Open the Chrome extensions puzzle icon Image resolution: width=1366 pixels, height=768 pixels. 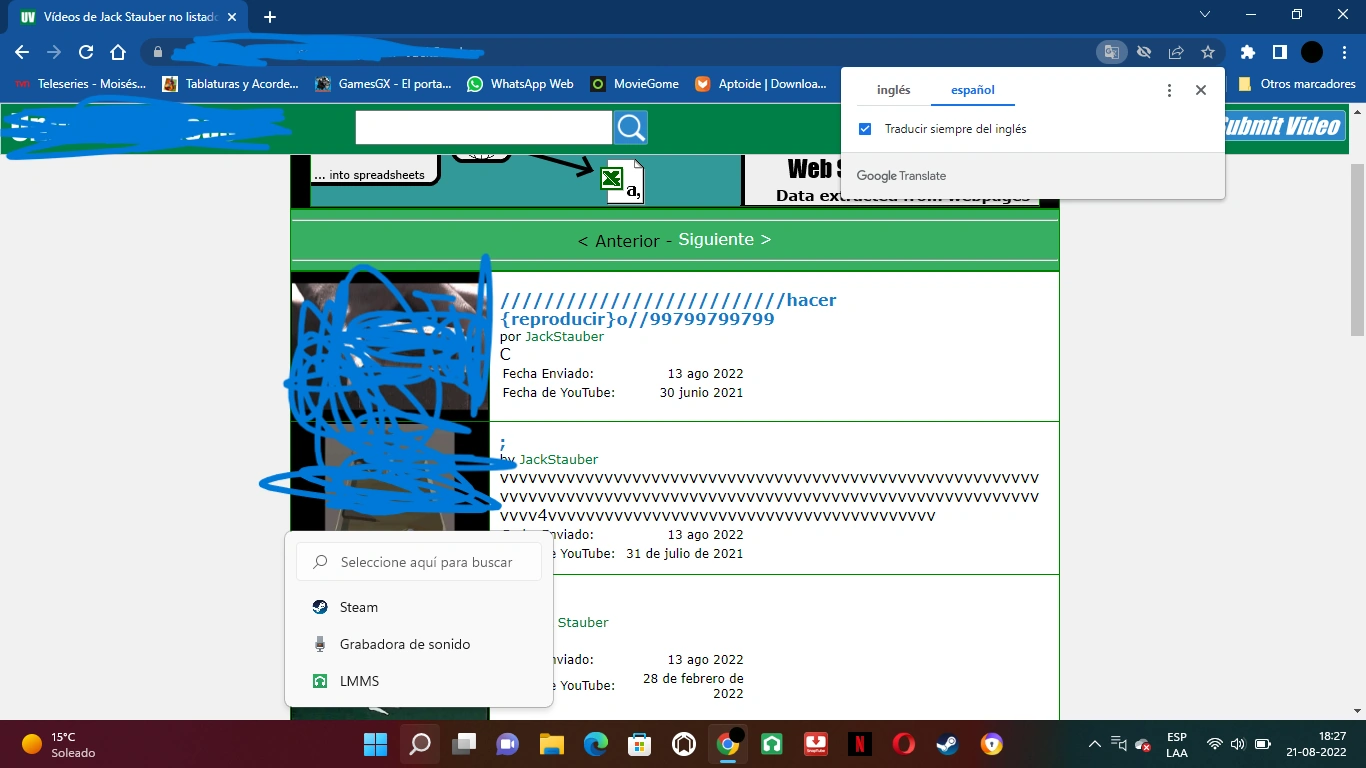click(x=1247, y=52)
